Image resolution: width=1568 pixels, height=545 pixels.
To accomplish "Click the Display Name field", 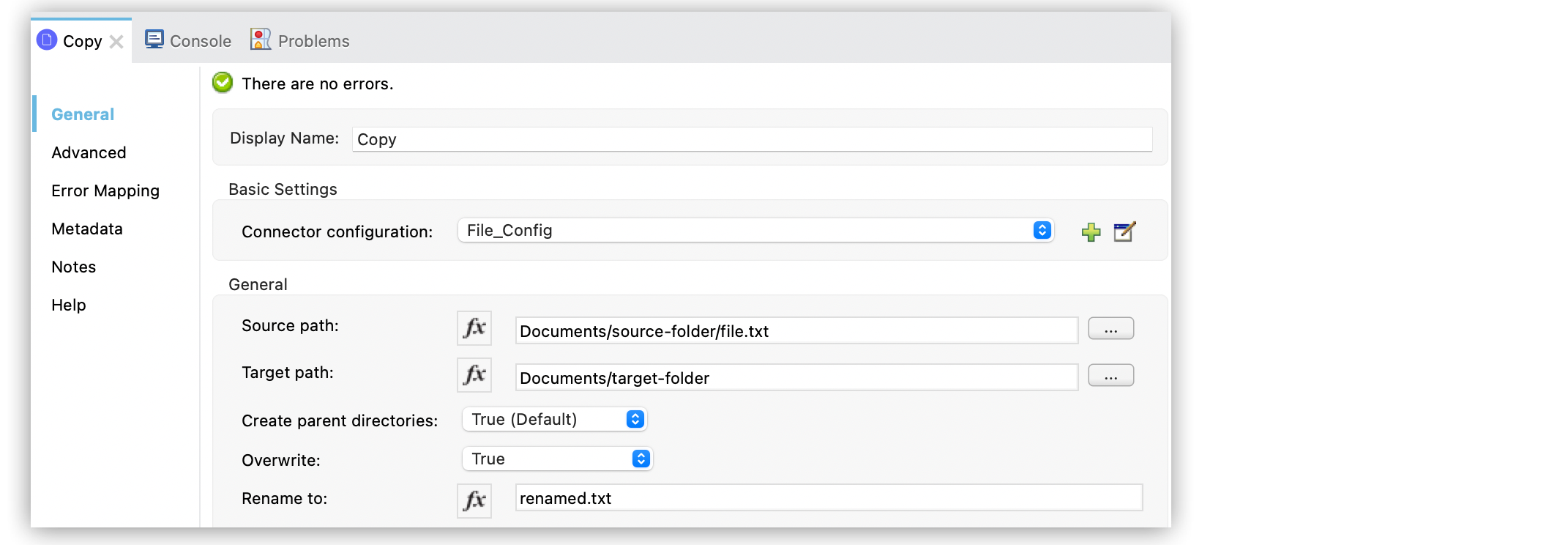I will (752, 139).
